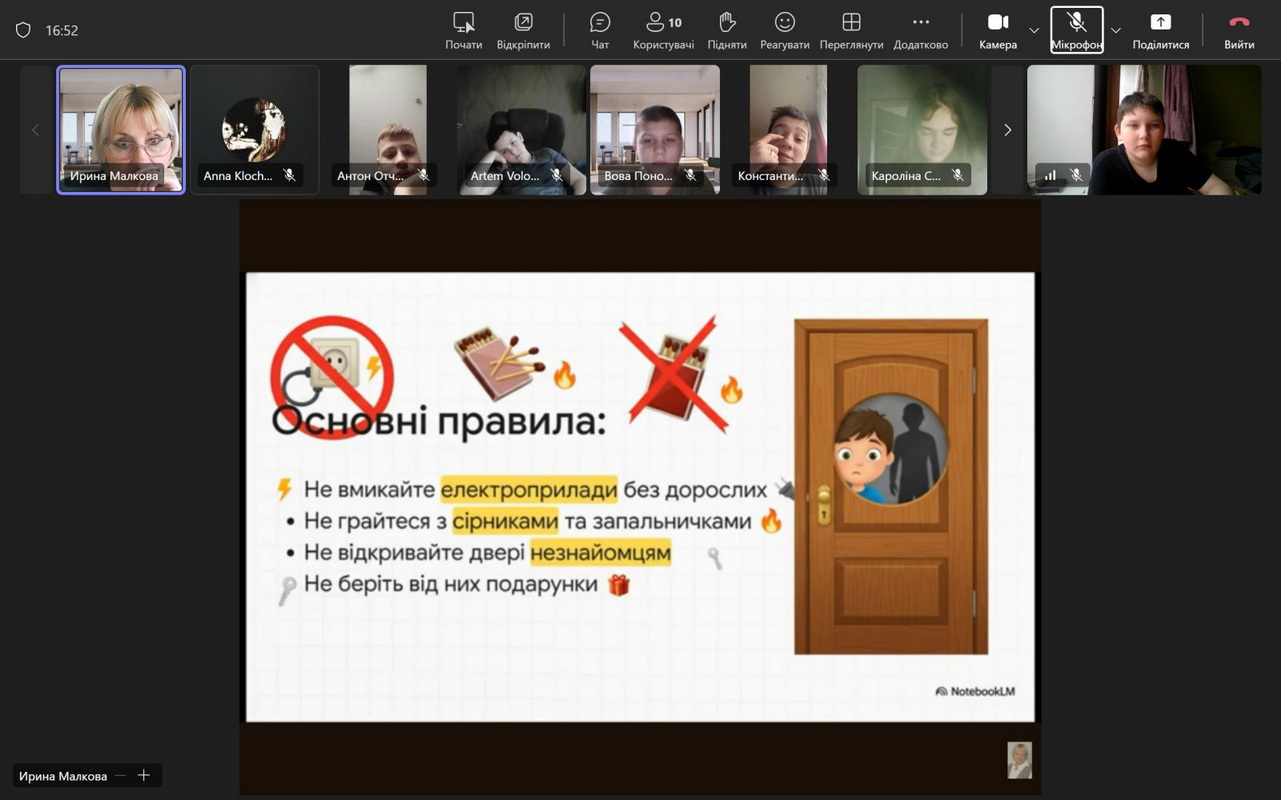The width and height of the screenshot is (1281, 800).
Task: Show previous participants with left chevron
Action: click(x=36, y=130)
